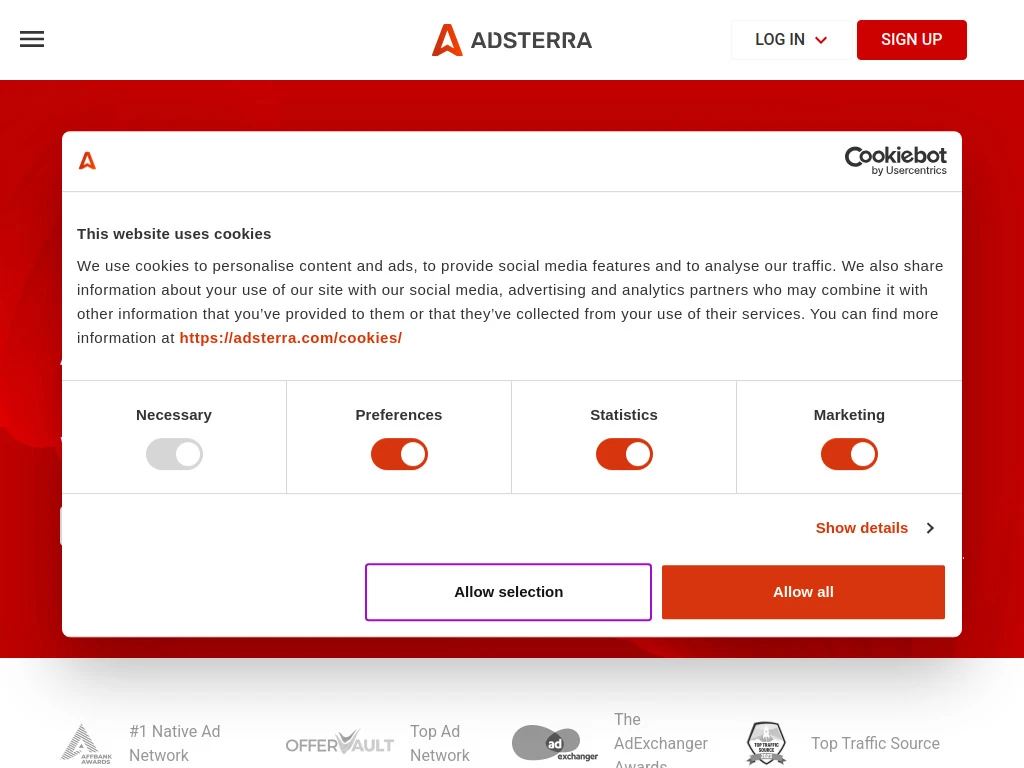Click the Adsterra logo in the header

coord(512,40)
